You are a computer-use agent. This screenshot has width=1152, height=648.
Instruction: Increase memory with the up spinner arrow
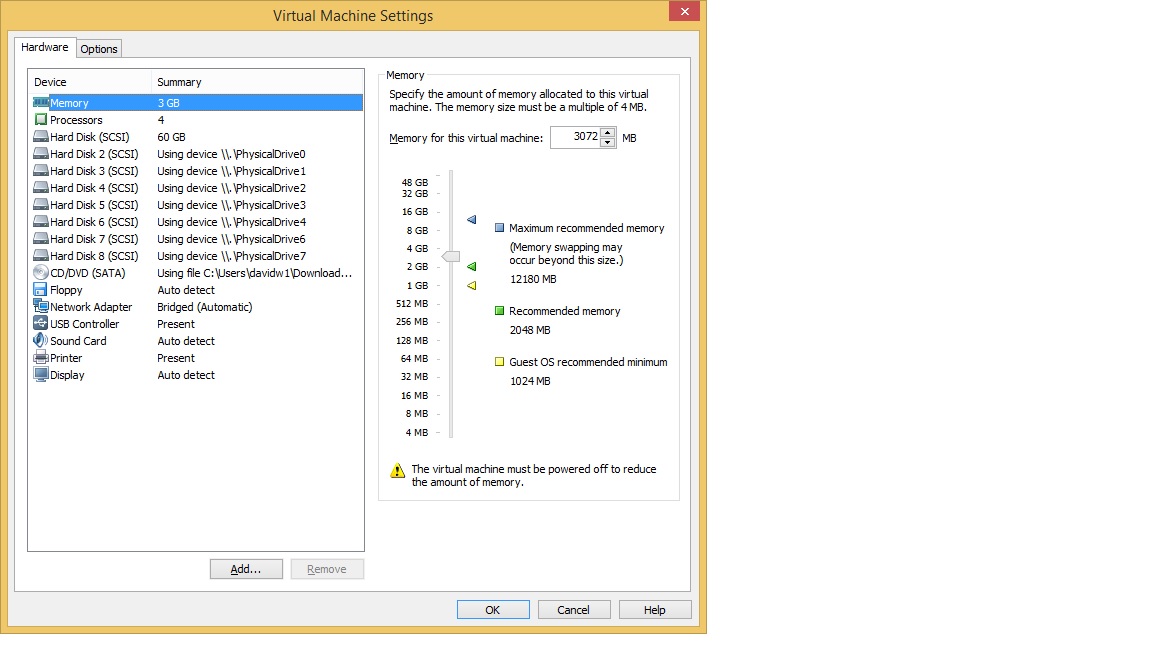[607, 133]
